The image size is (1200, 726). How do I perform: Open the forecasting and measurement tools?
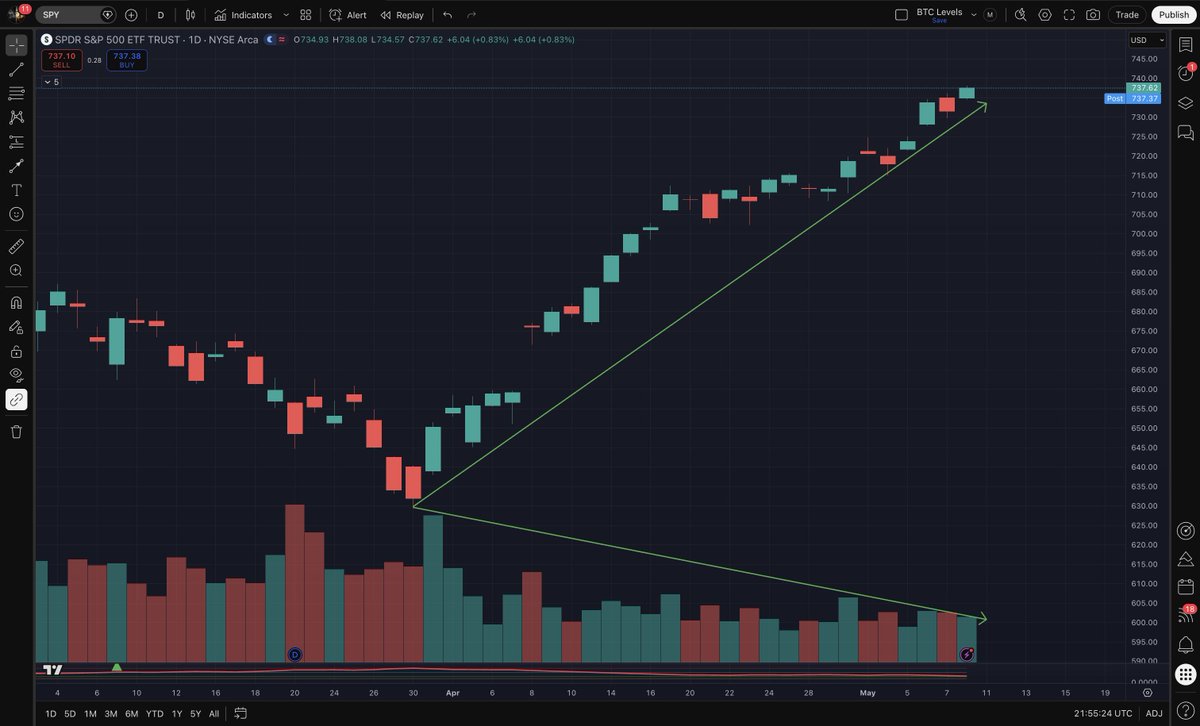coord(16,142)
